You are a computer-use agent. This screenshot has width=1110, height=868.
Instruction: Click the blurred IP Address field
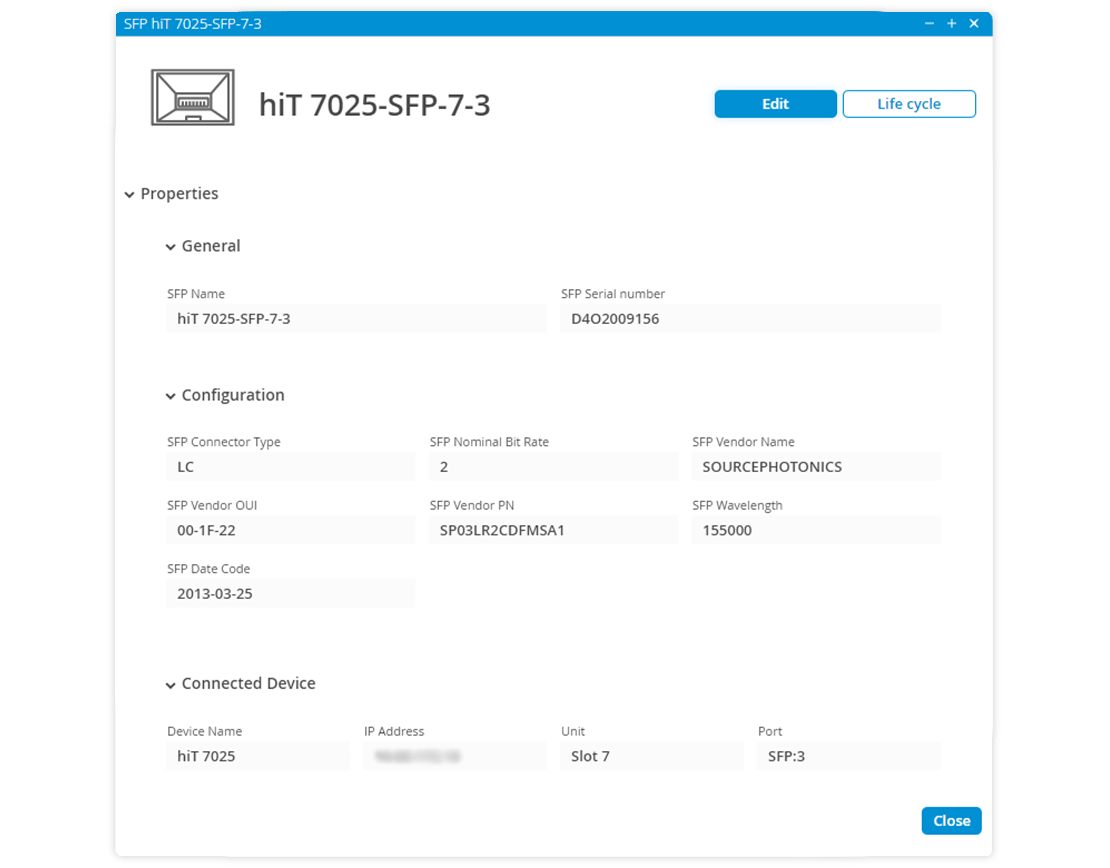[x=454, y=756]
